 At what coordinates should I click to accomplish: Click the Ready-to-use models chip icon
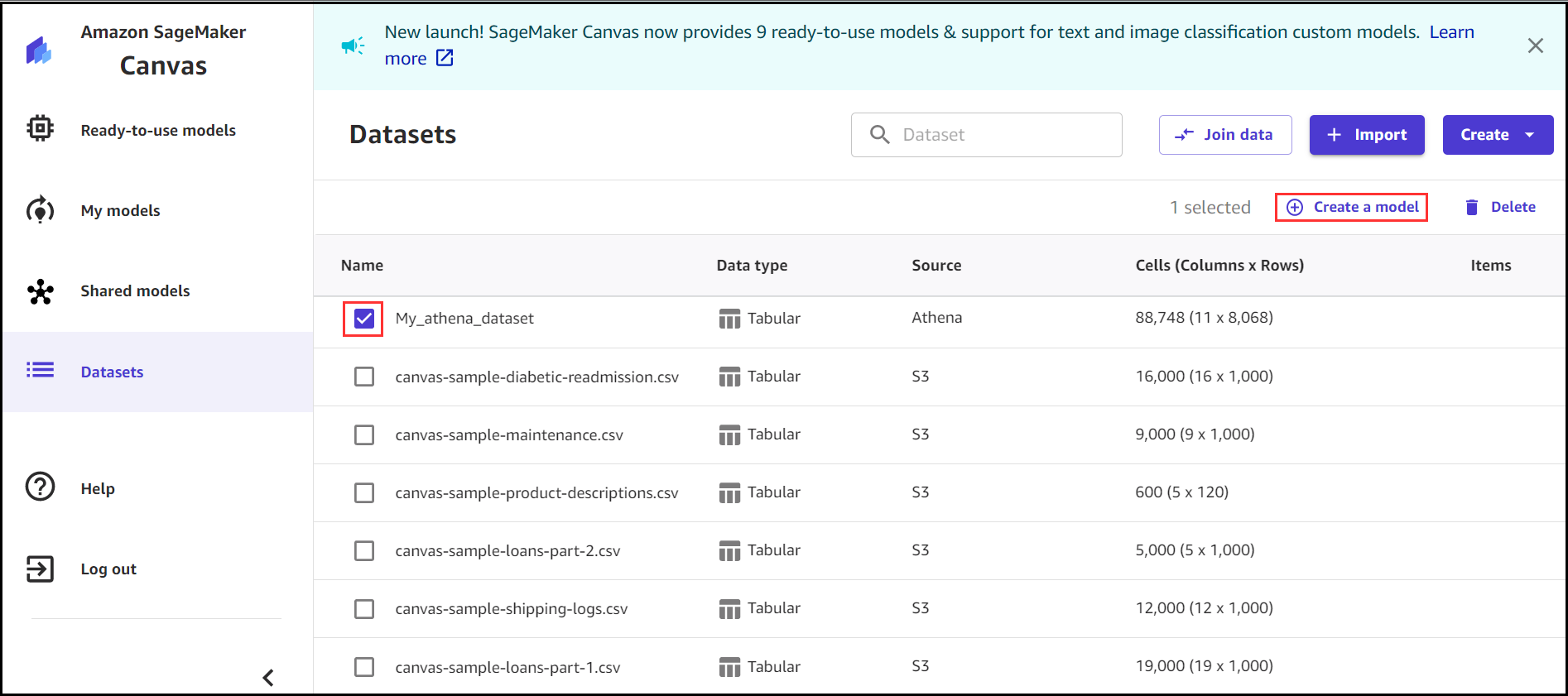pos(40,128)
